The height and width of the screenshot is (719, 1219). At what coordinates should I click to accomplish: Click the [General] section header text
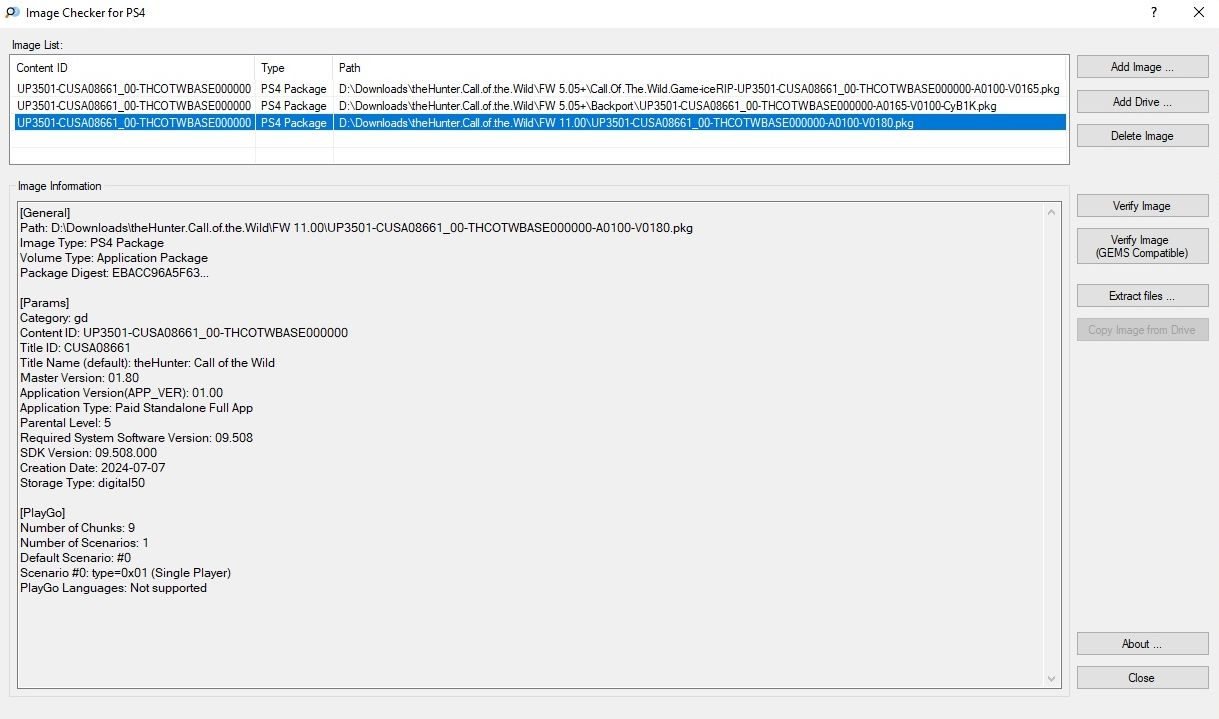(45, 213)
